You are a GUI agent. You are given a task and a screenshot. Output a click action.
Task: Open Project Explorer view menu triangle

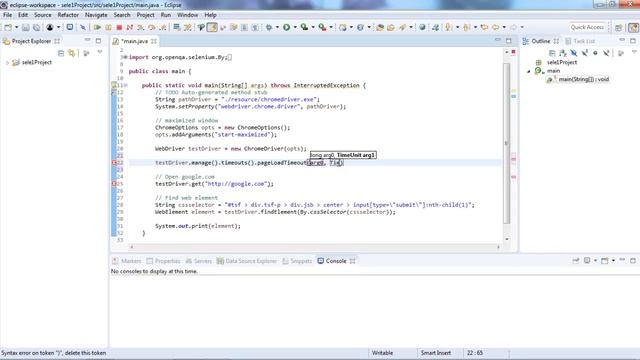pyautogui.click(x=100, y=53)
